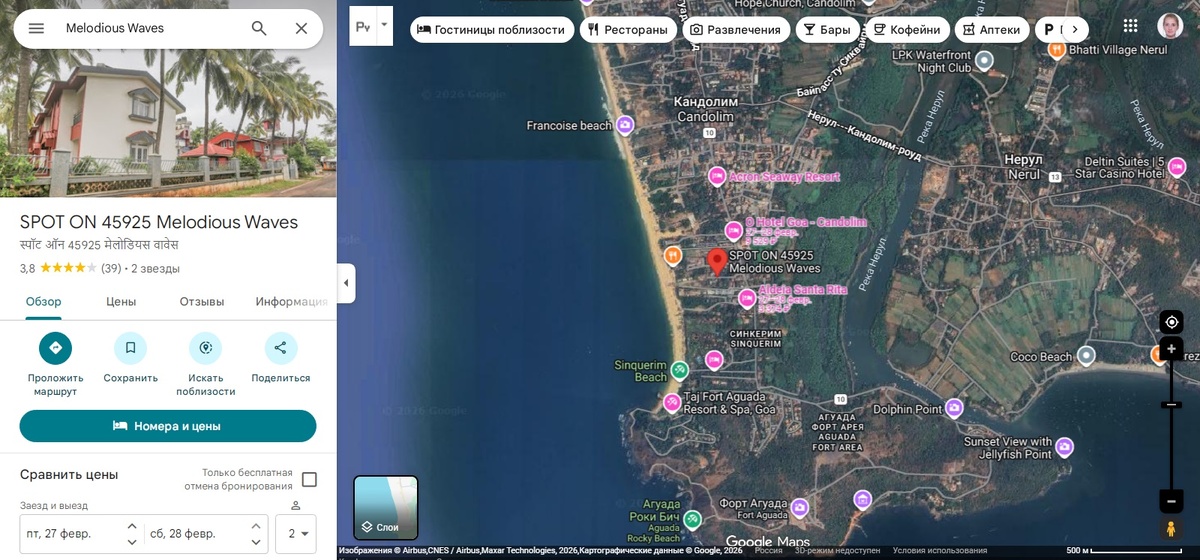Select Рестораны filter chip

(627, 30)
